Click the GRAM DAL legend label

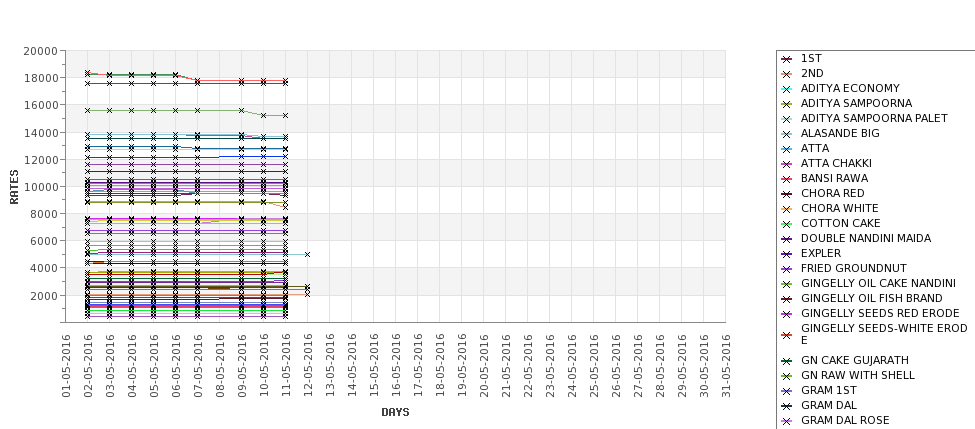pos(829,405)
